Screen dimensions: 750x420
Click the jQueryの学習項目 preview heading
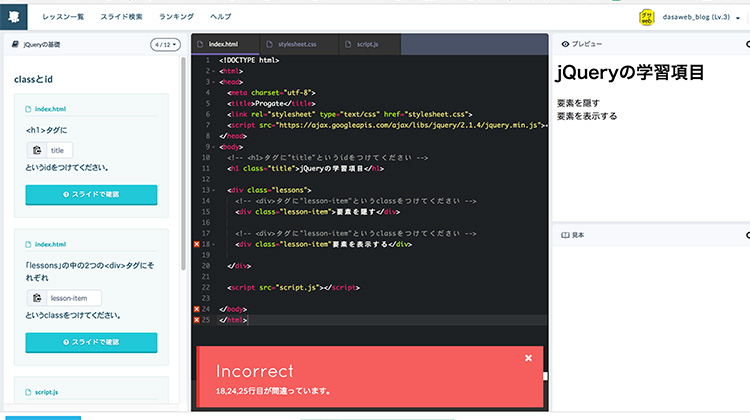(x=629, y=73)
